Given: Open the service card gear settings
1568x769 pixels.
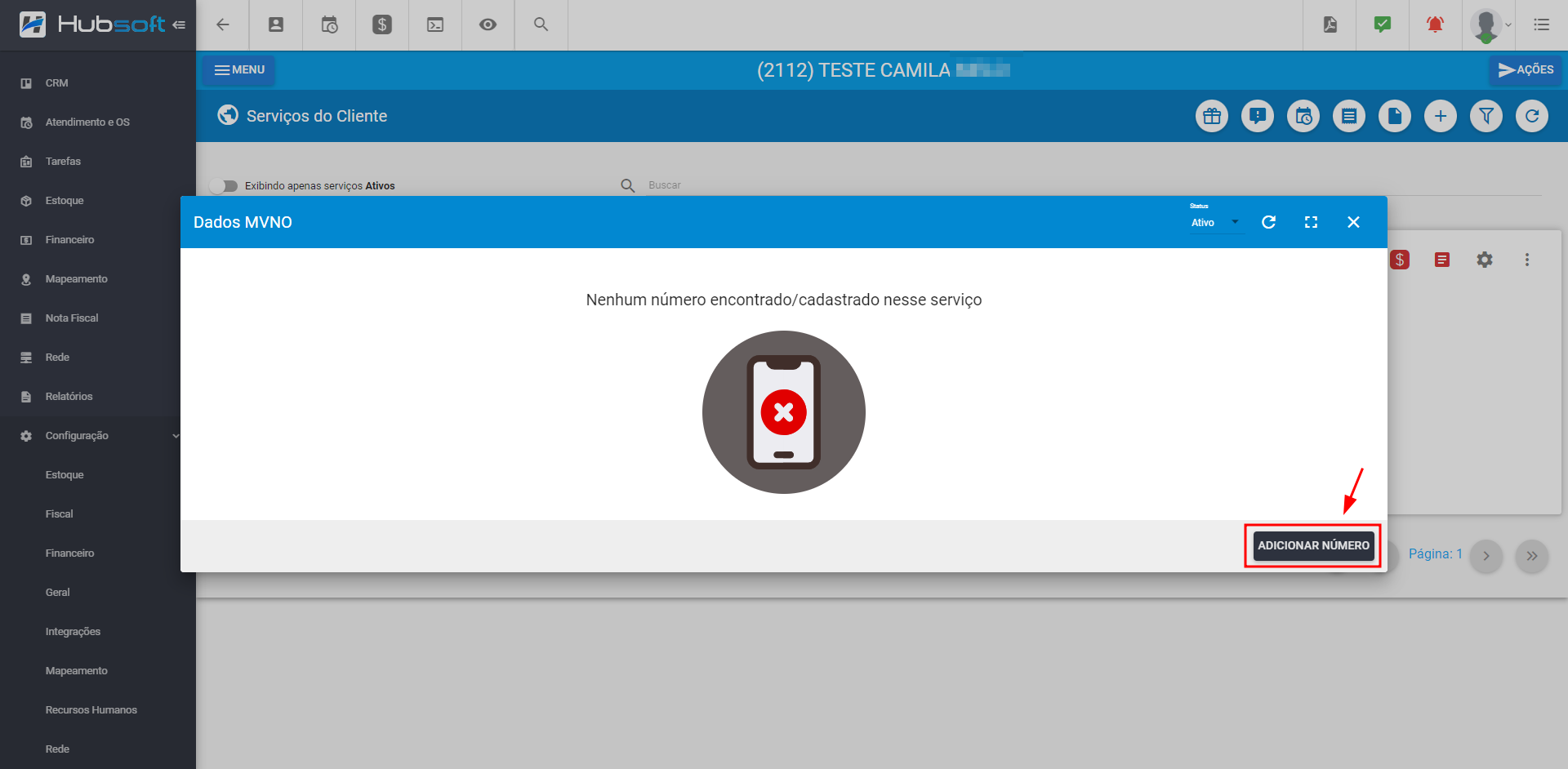Looking at the screenshot, I should click(1485, 260).
